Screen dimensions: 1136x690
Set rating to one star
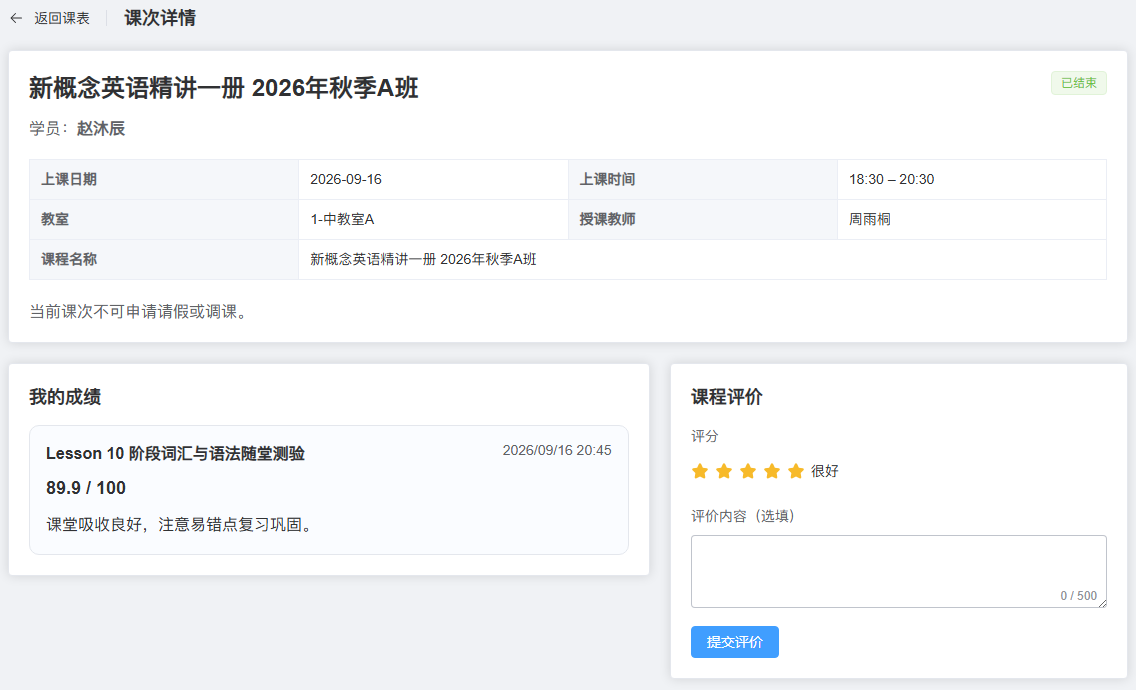pyautogui.click(x=700, y=471)
